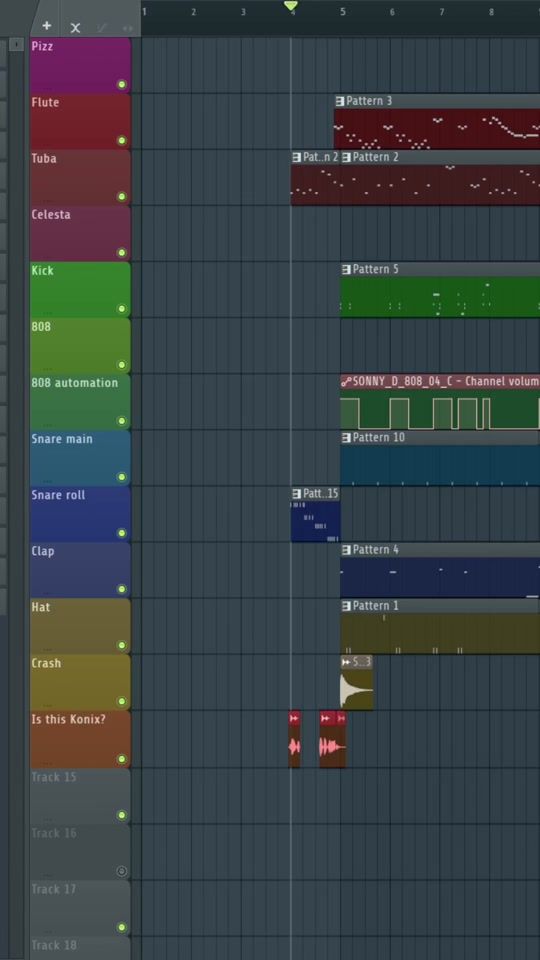This screenshot has width=540, height=960.
Task: Select the Pizz track name
Action: (42, 47)
